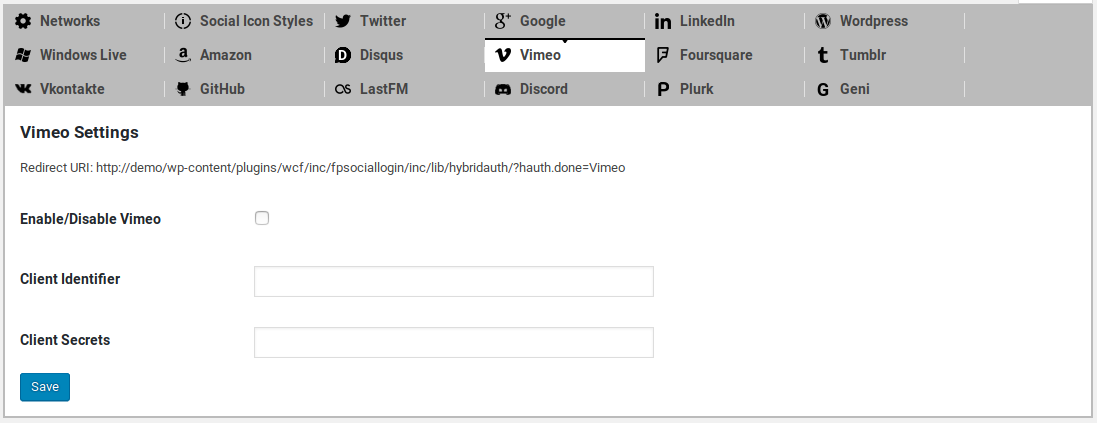
Task: Click the Tumblr logo icon
Action: pos(823,55)
